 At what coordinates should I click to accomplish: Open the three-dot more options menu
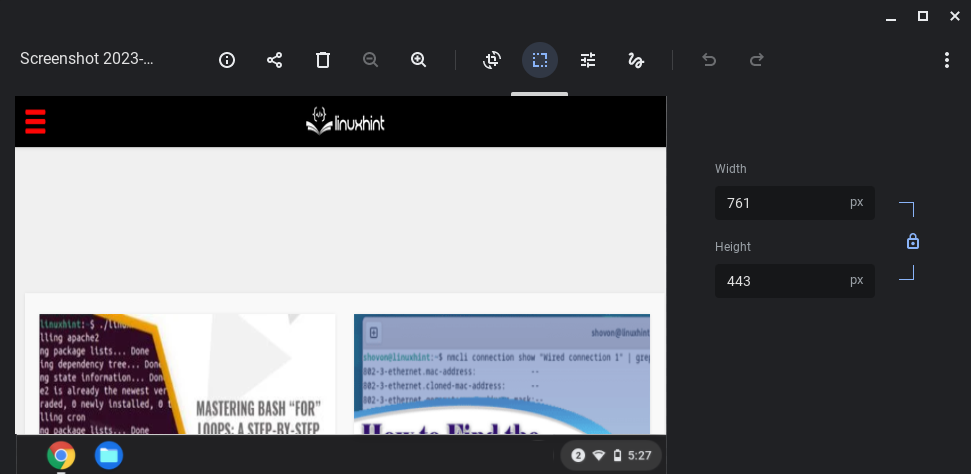[946, 60]
